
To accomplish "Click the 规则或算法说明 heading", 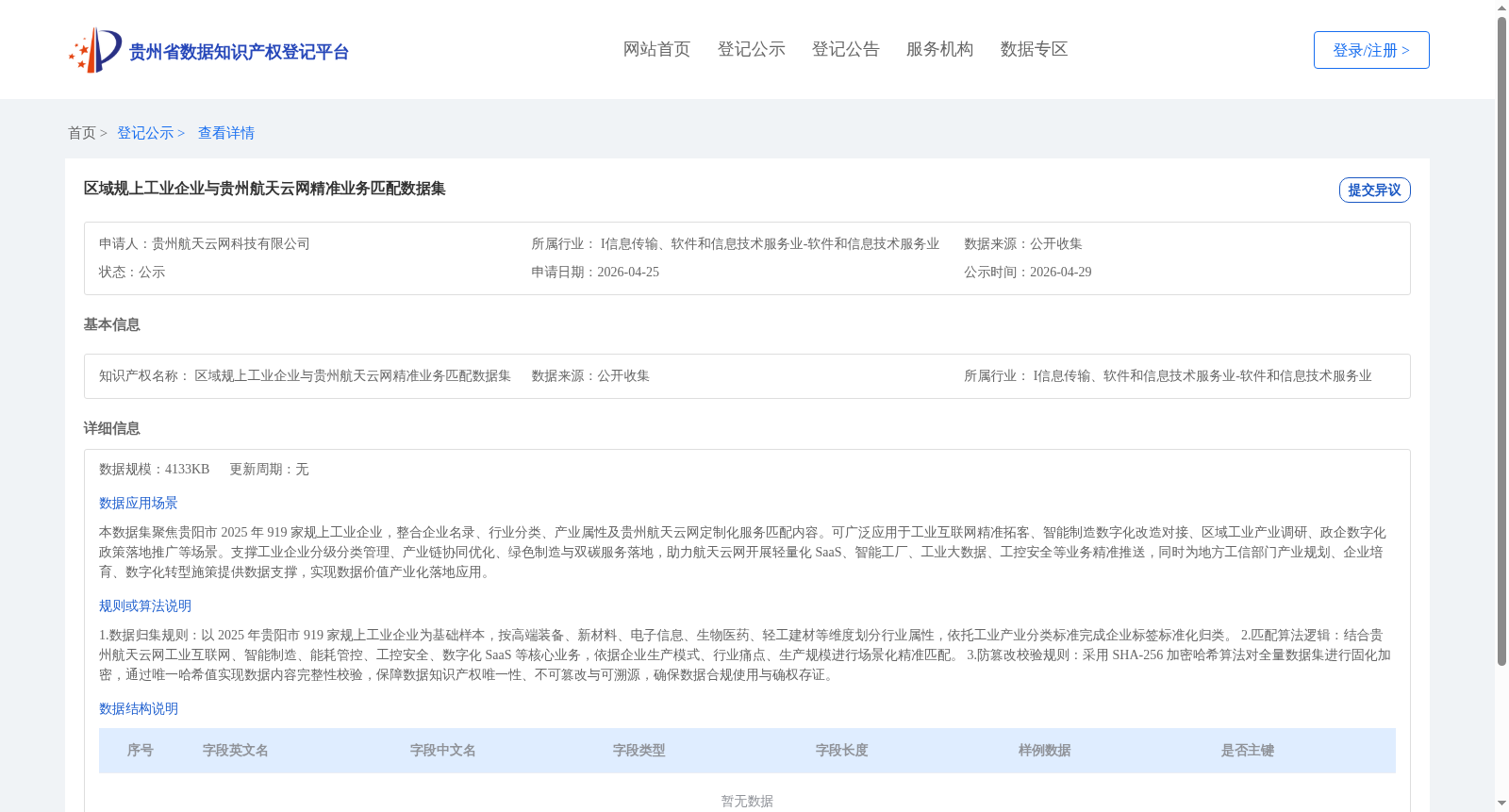I will tap(145, 605).
